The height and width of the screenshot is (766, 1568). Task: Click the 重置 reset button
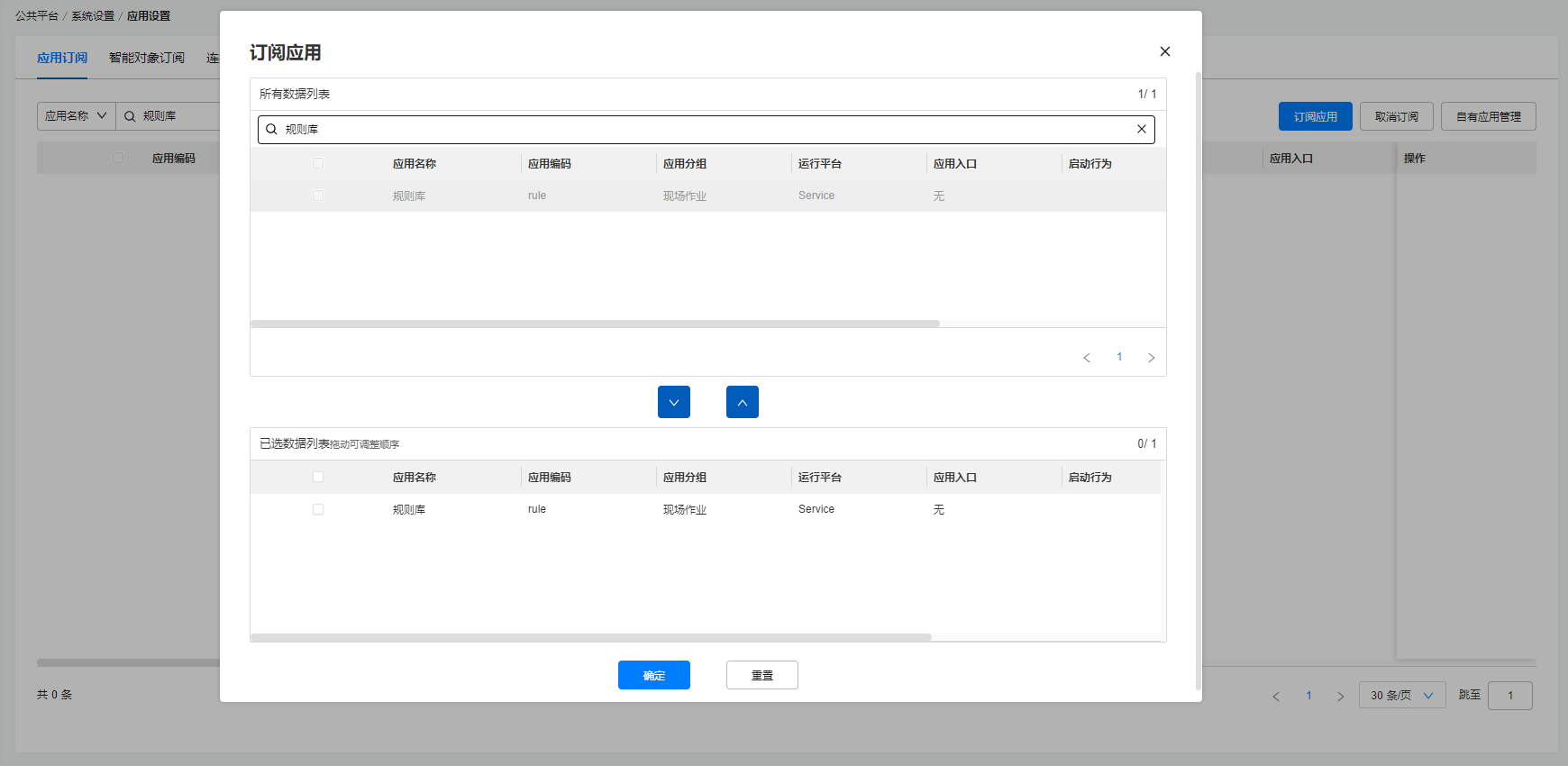[x=762, y=675]
